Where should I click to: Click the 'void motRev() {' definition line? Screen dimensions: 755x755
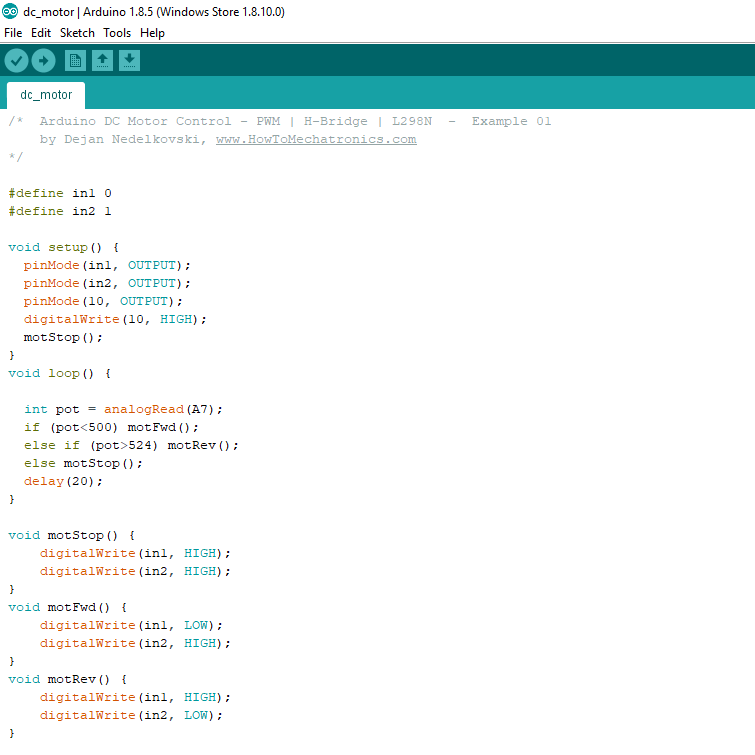[x=67, y=679]
